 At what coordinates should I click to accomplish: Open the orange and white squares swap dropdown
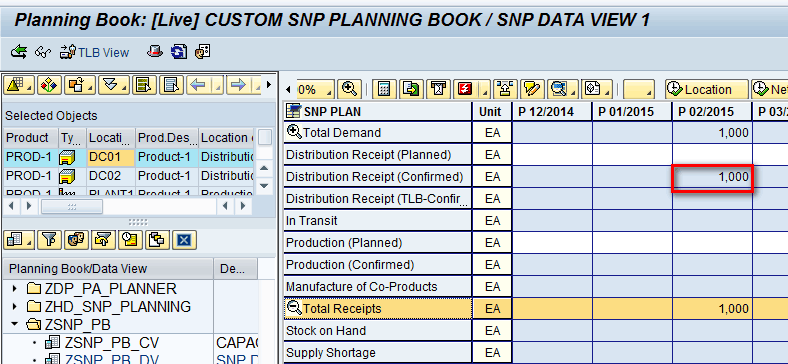[79, 85]
